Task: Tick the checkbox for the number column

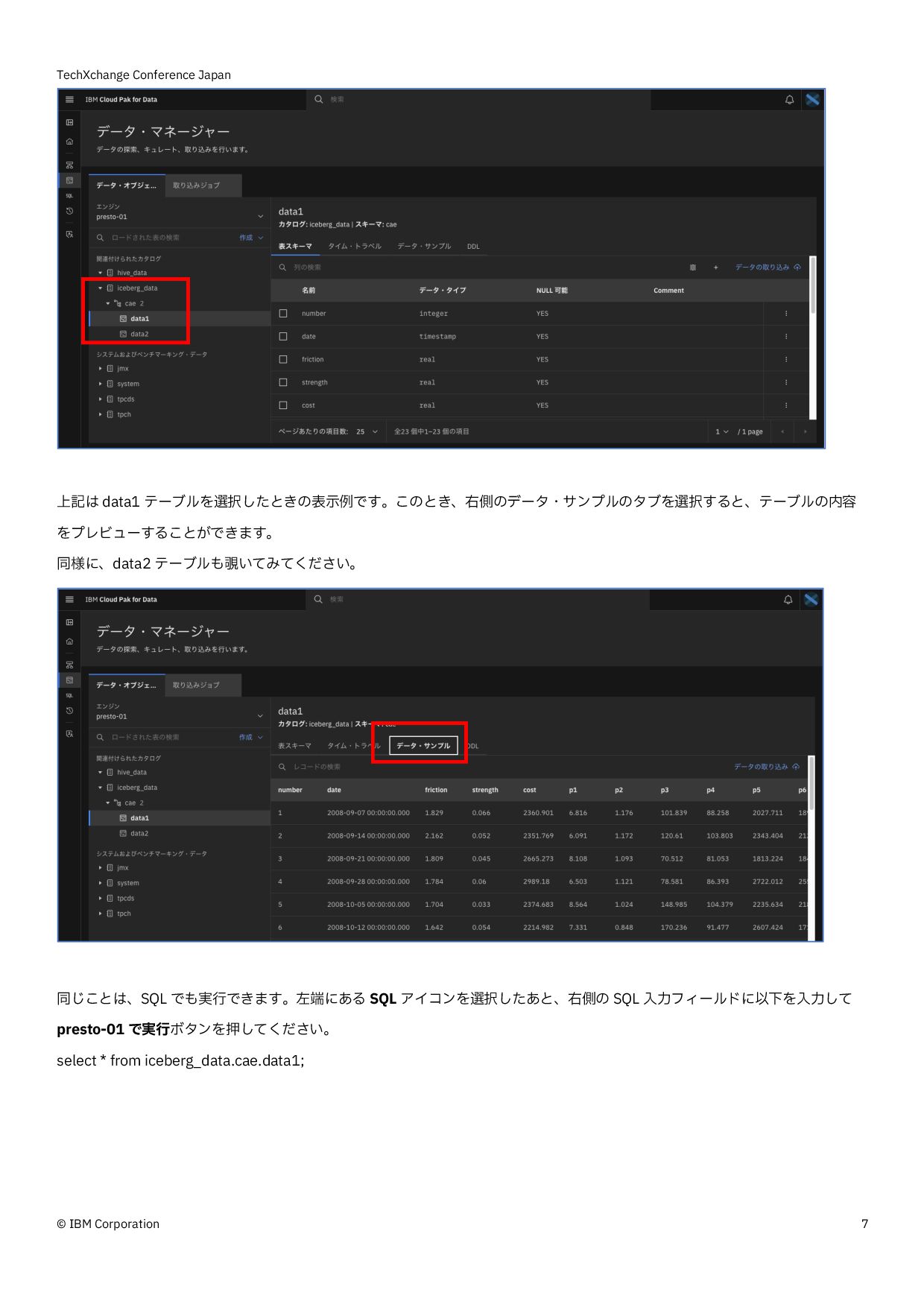Action: tap(283, 314)
